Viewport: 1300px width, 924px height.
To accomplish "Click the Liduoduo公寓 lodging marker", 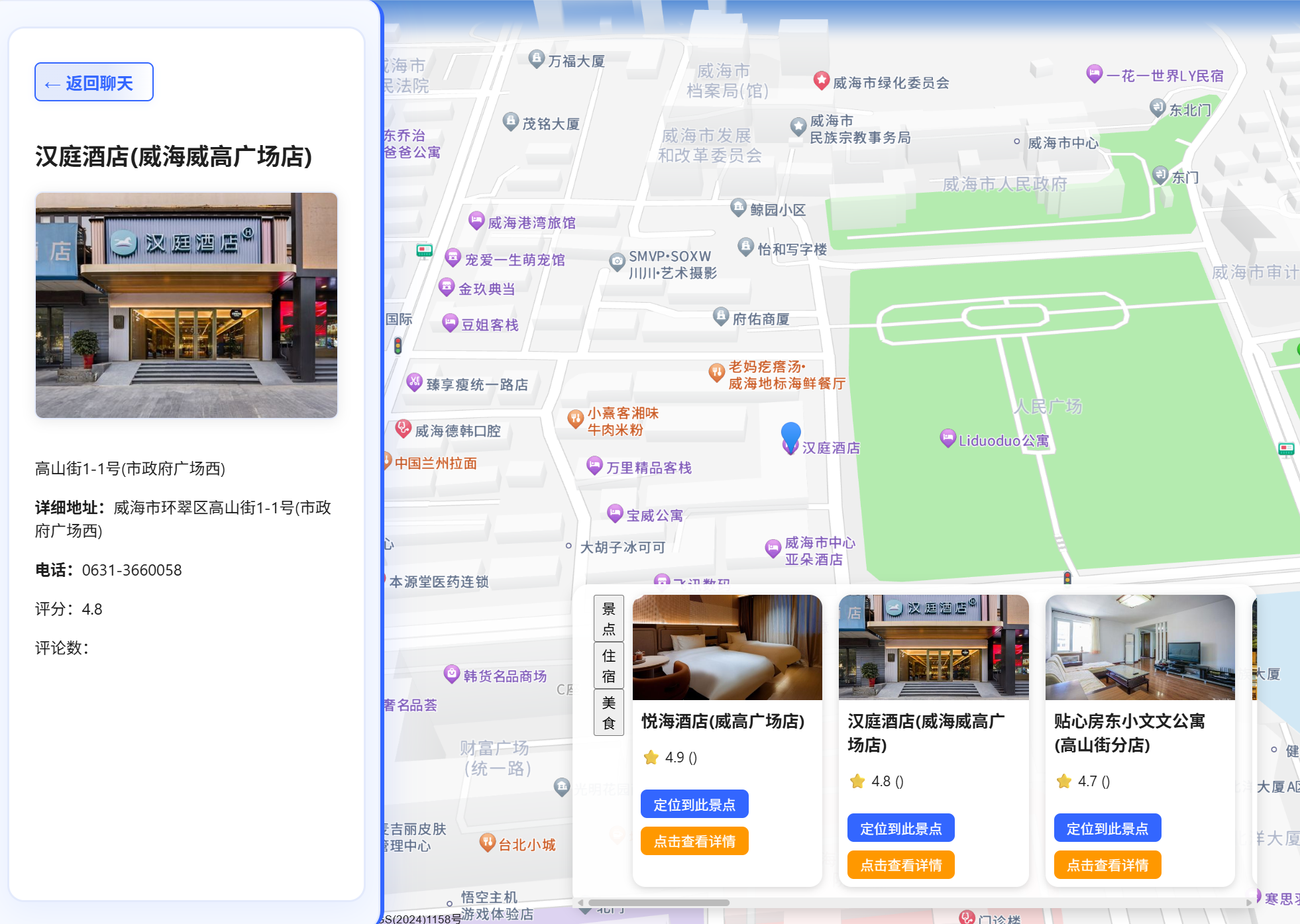I will [x=948, y=438].
